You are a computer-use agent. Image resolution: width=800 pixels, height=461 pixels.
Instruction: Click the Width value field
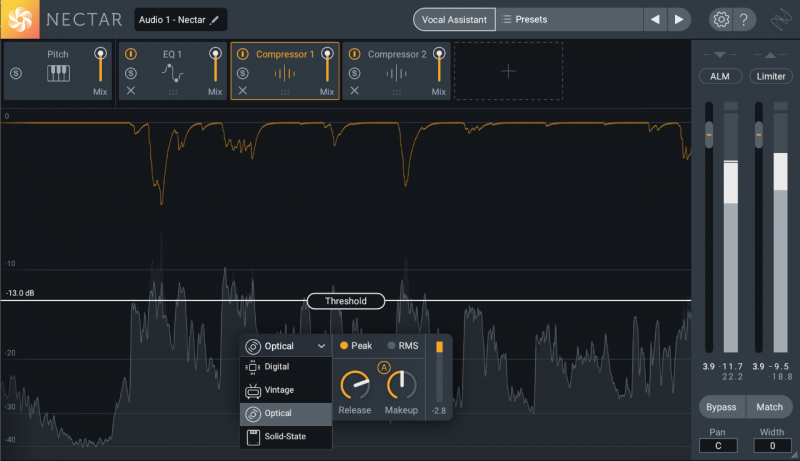tap(772, 446)
